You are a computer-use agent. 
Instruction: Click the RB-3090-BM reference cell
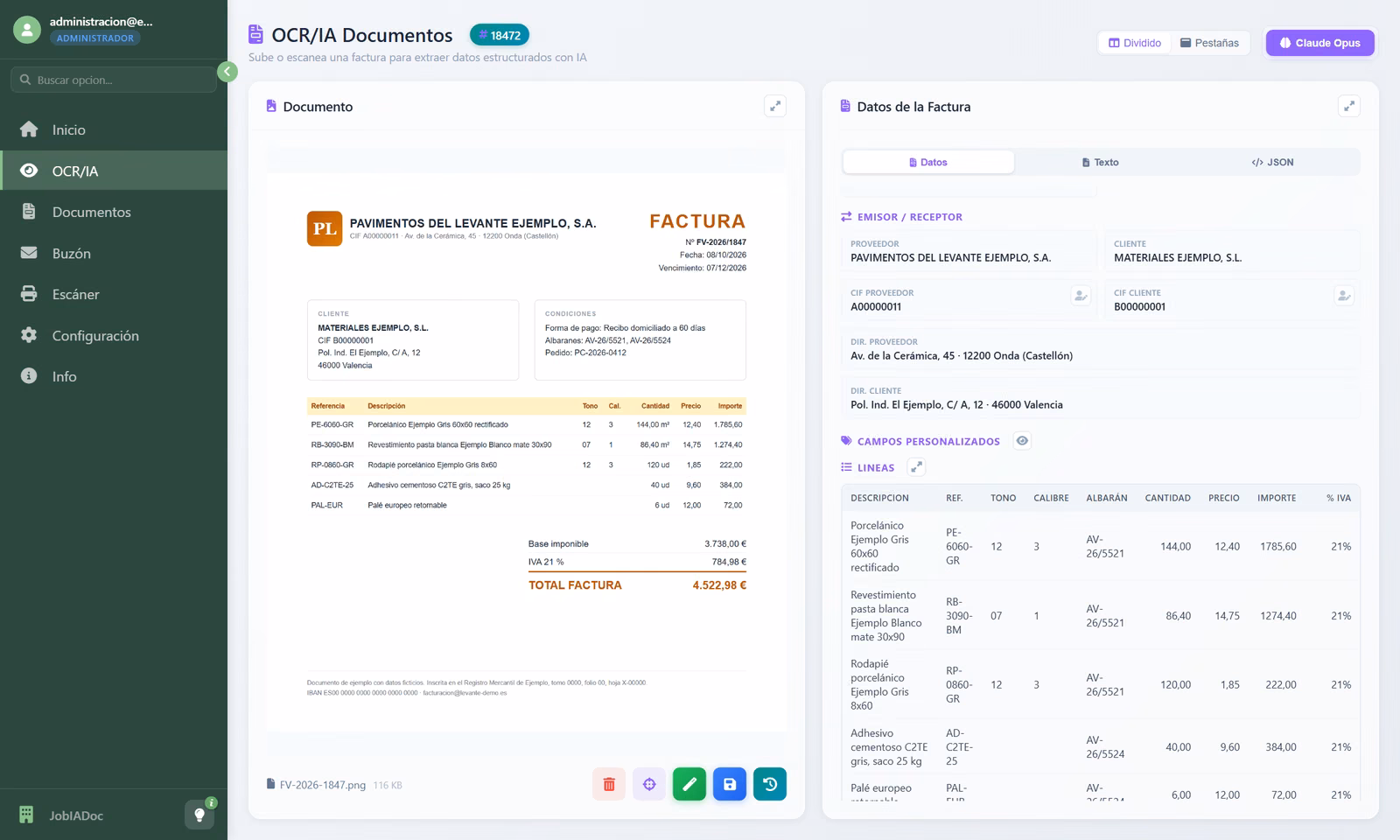[x=959, y=615]
